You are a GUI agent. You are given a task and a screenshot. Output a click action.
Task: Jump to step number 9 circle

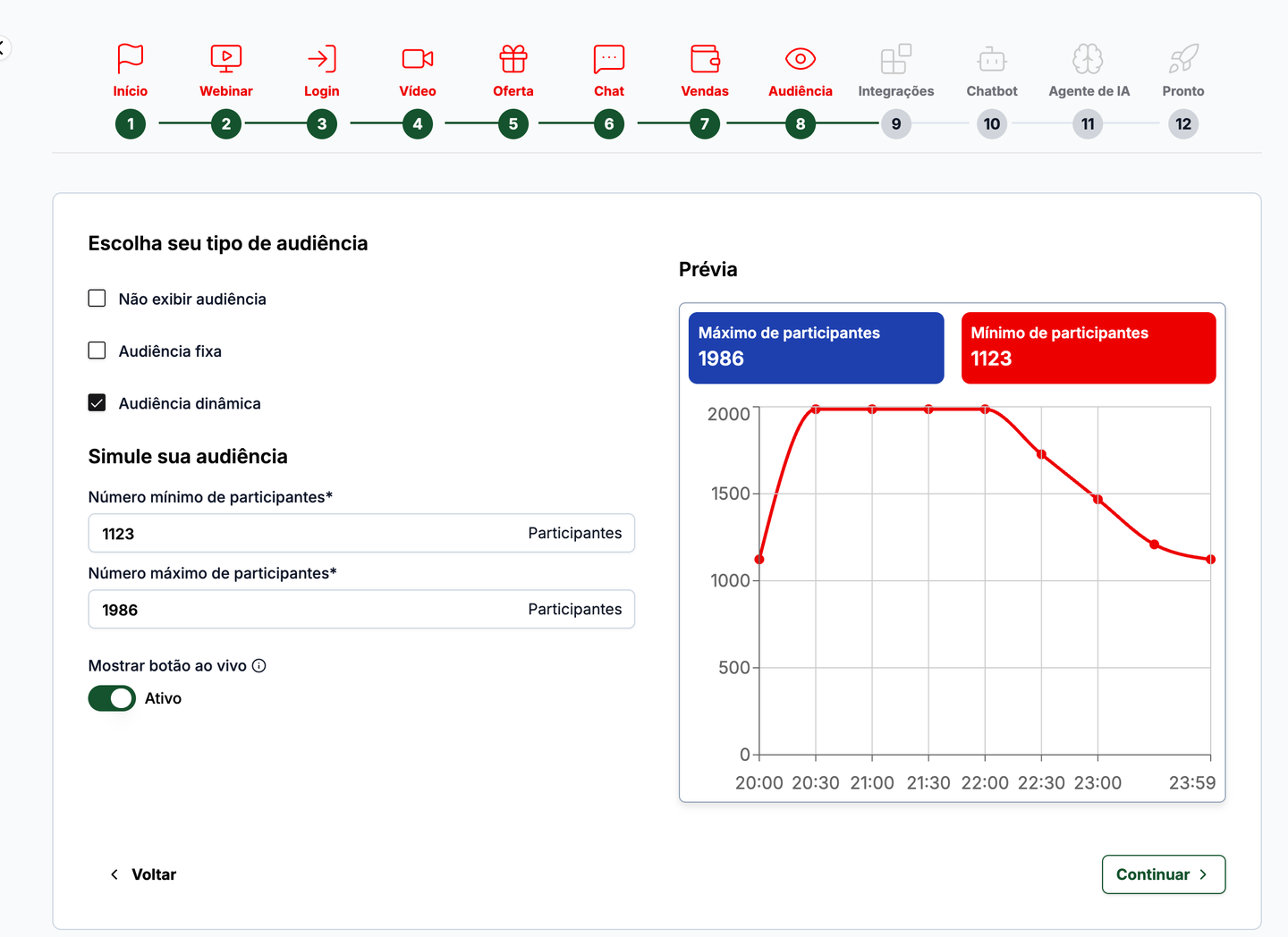[896, 124]
